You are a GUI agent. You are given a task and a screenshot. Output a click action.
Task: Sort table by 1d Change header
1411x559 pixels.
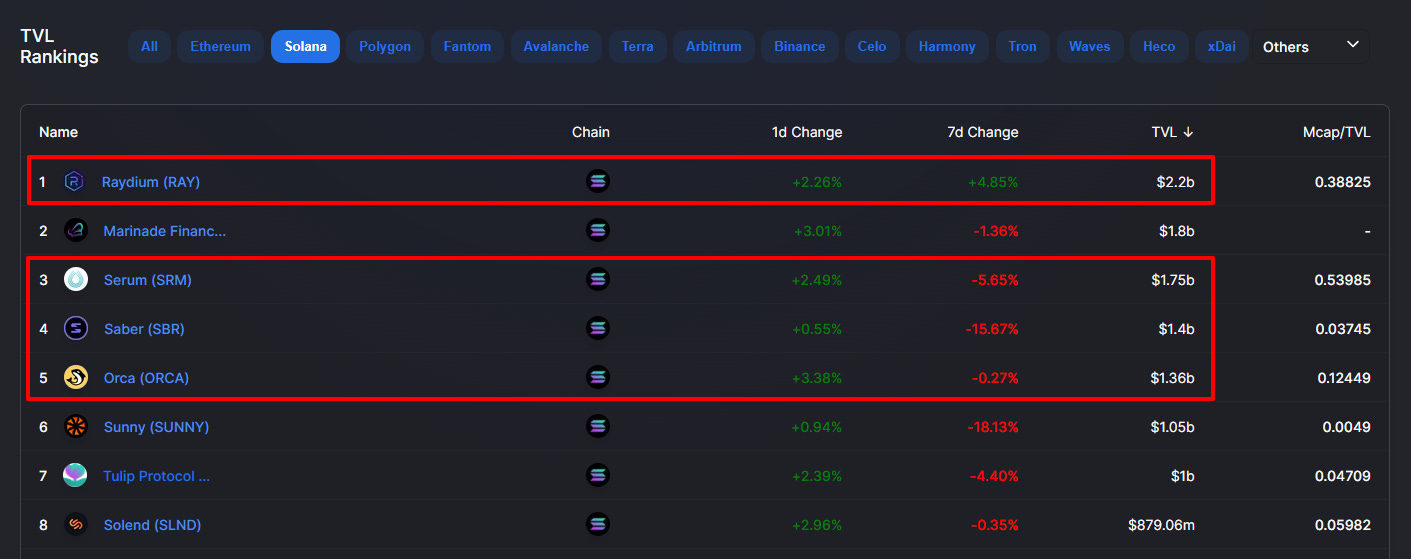(807, 132)
